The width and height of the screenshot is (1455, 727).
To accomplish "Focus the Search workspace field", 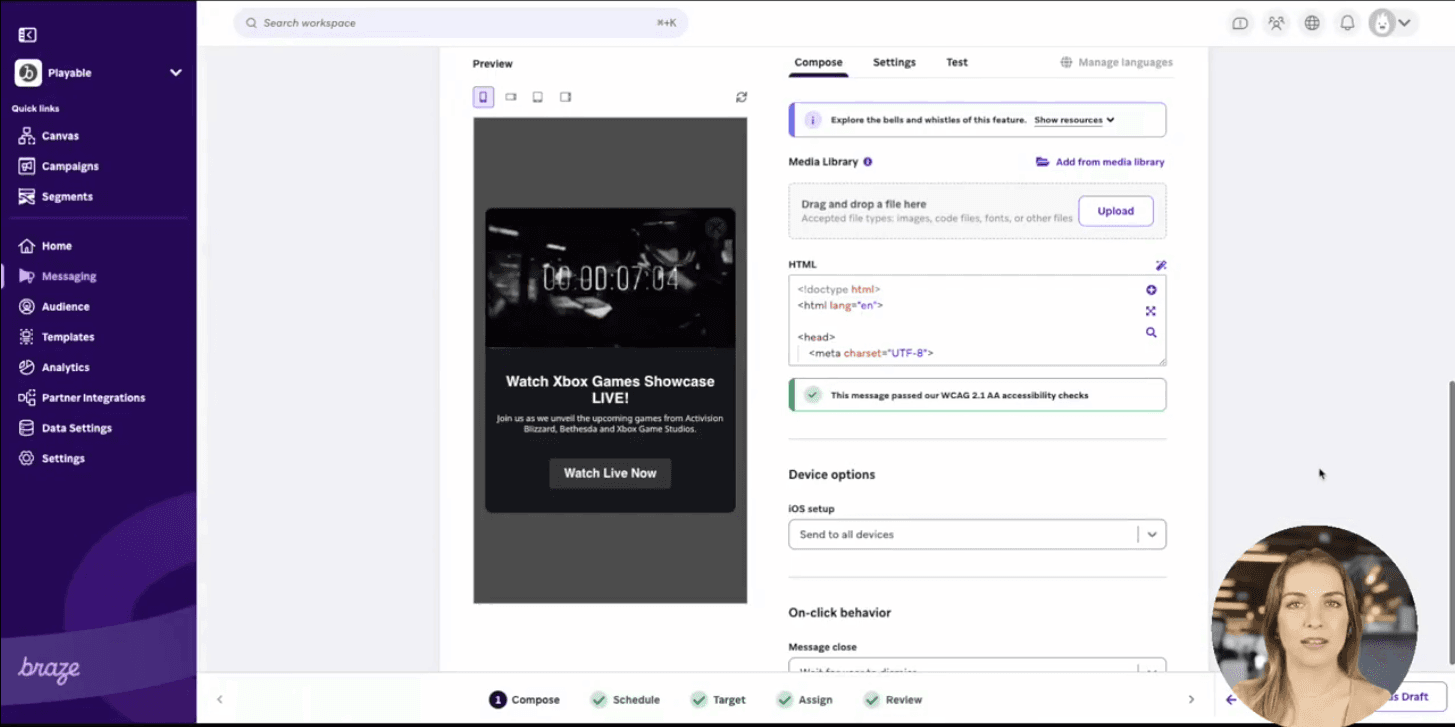I will coord(461,23).
